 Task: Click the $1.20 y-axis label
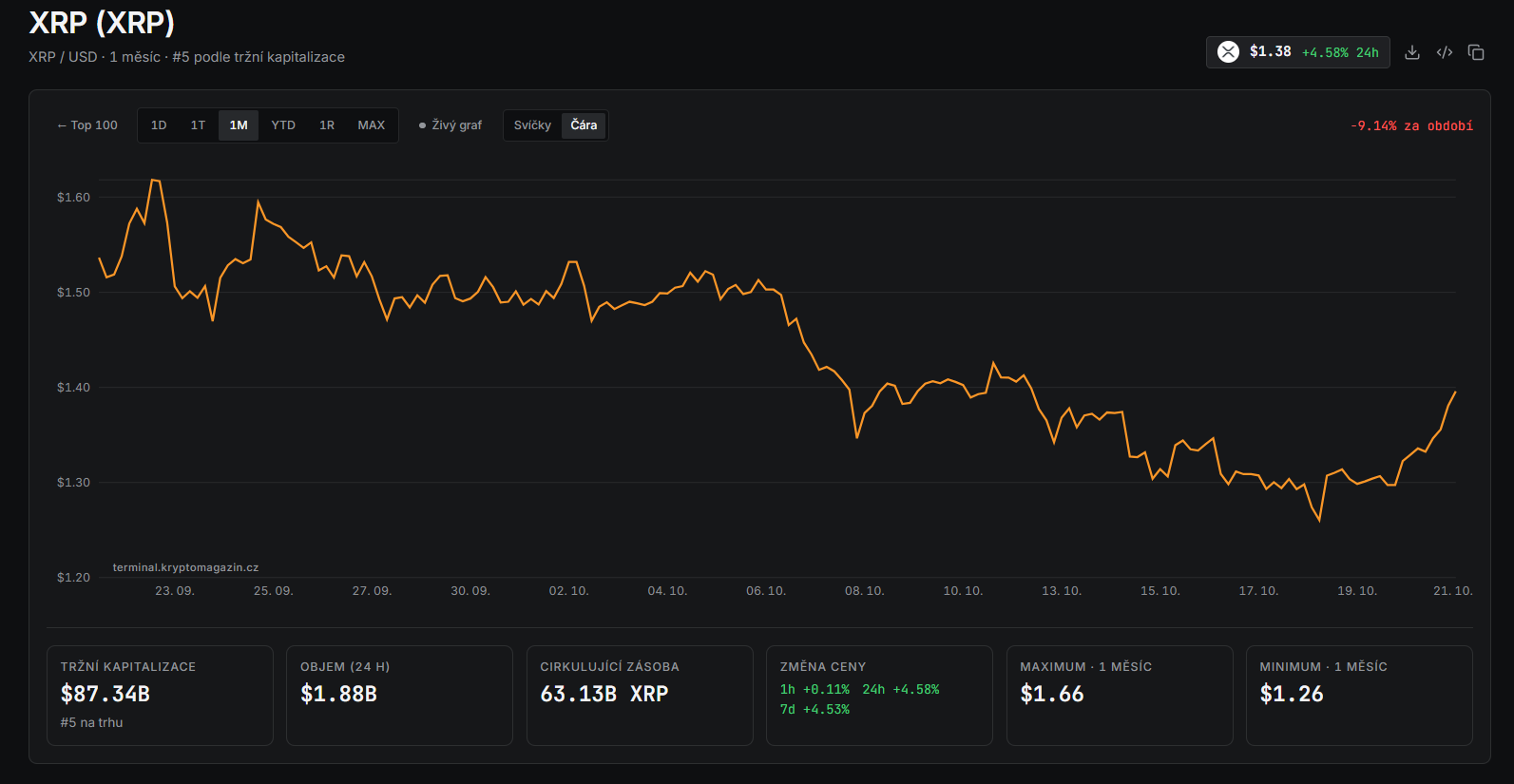[x=73, y=578]
